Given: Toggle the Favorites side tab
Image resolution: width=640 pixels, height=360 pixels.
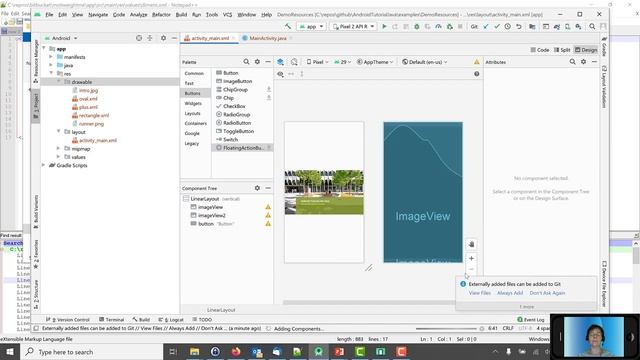Looking at the screenshot, I should pyautogui.click(x=36, y=254).
